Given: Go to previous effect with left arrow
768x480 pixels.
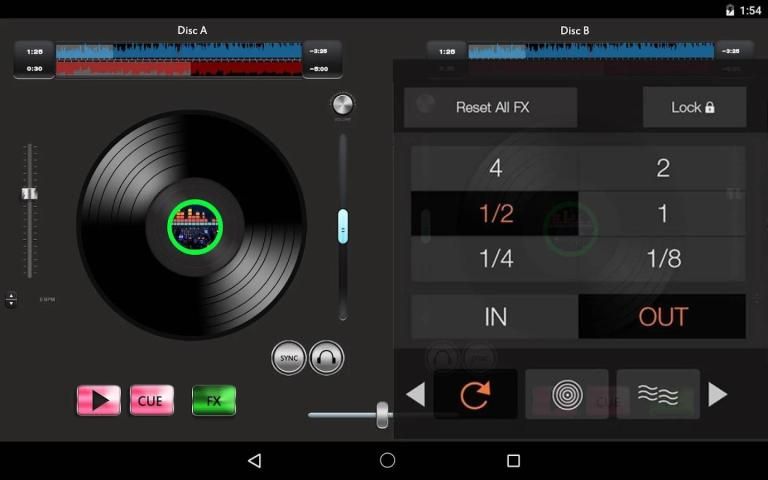Looking at the screenshot, I should [415, 395].
